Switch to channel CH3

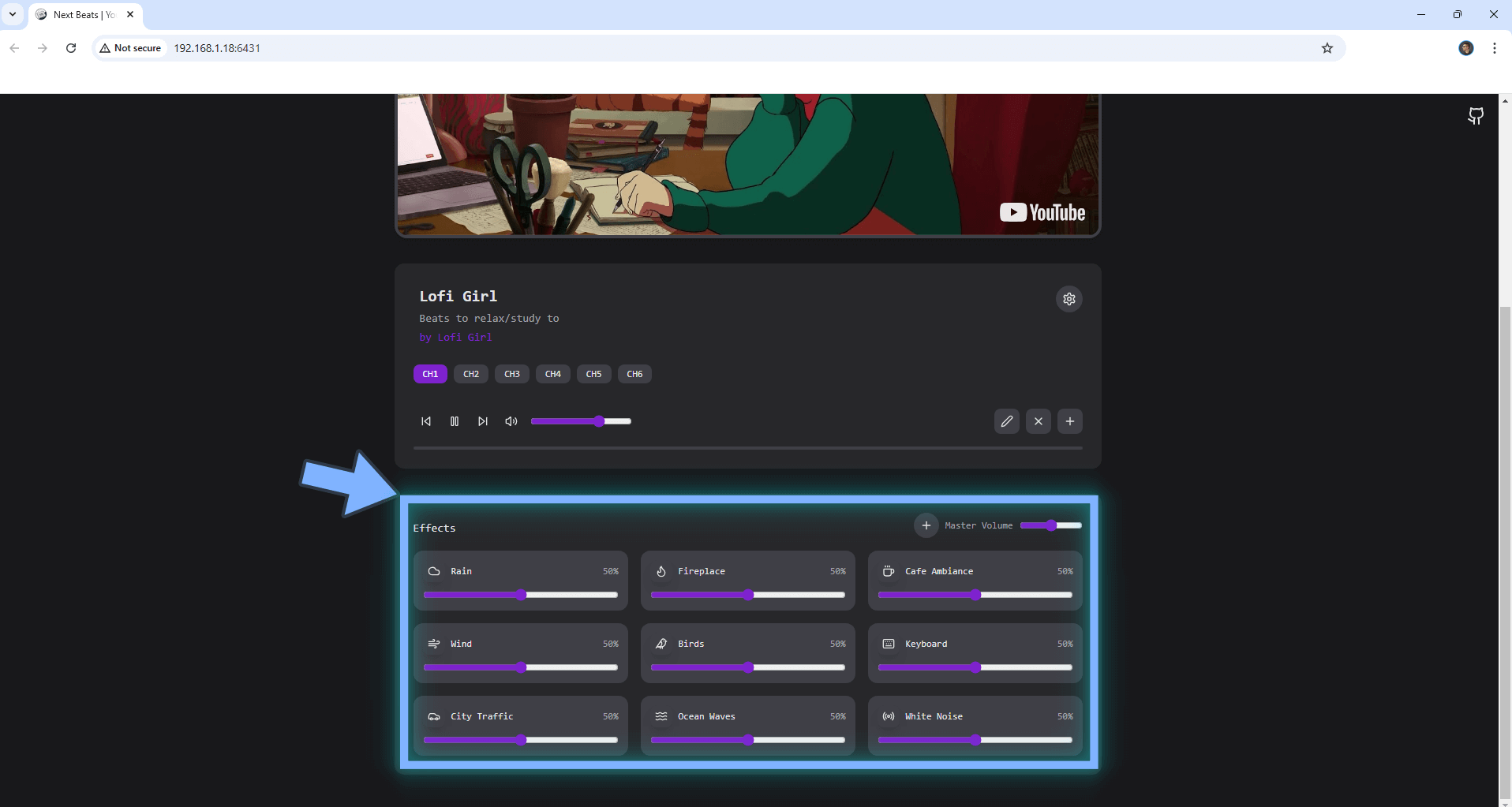click(512, 374)
